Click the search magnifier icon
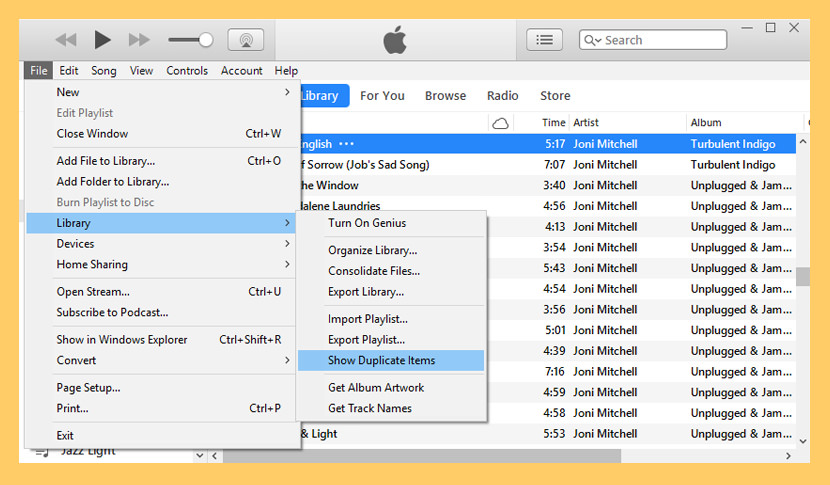 592,40
